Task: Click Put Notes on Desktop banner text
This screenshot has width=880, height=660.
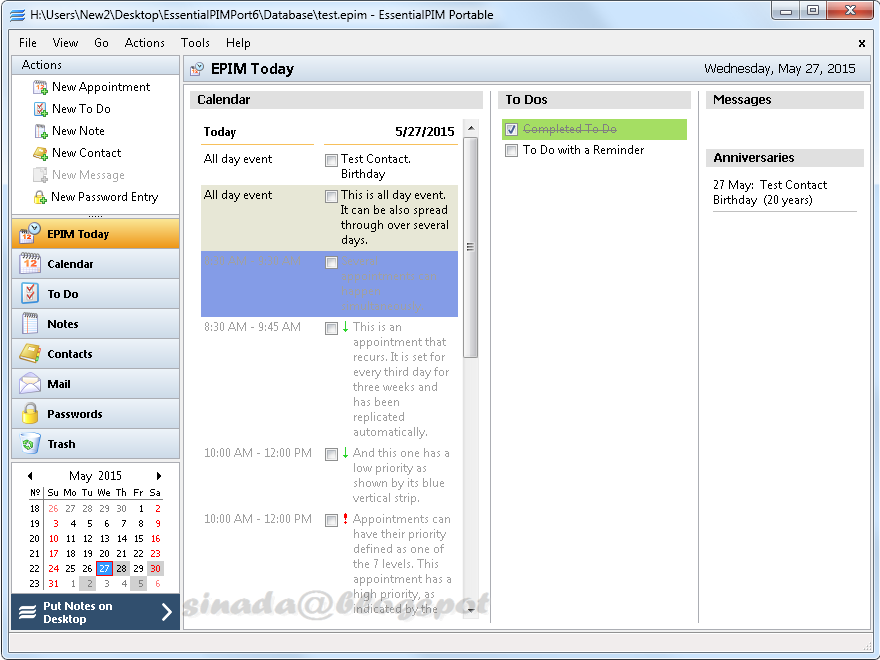Action: click(77, 612)
